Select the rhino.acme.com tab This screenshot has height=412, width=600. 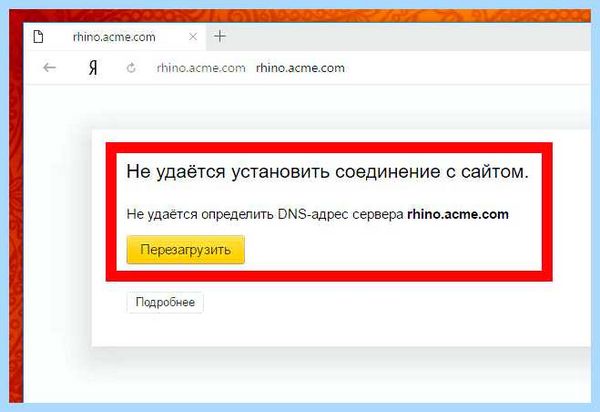coord(114,37)
